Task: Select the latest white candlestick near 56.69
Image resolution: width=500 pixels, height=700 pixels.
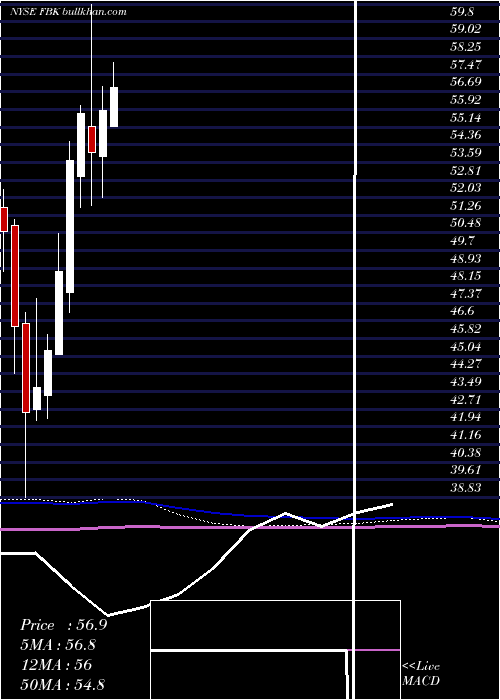Action: pos(114,107)
